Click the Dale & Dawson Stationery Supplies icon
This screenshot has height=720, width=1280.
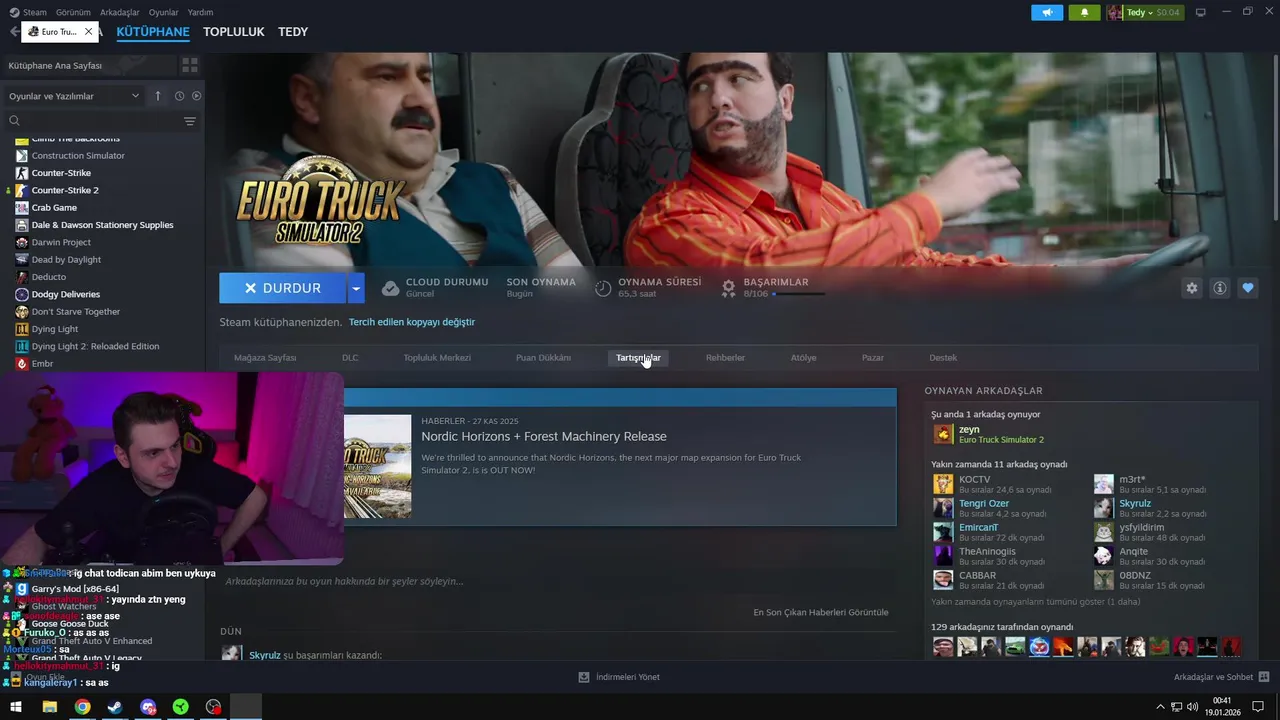[x=22, y=225]
